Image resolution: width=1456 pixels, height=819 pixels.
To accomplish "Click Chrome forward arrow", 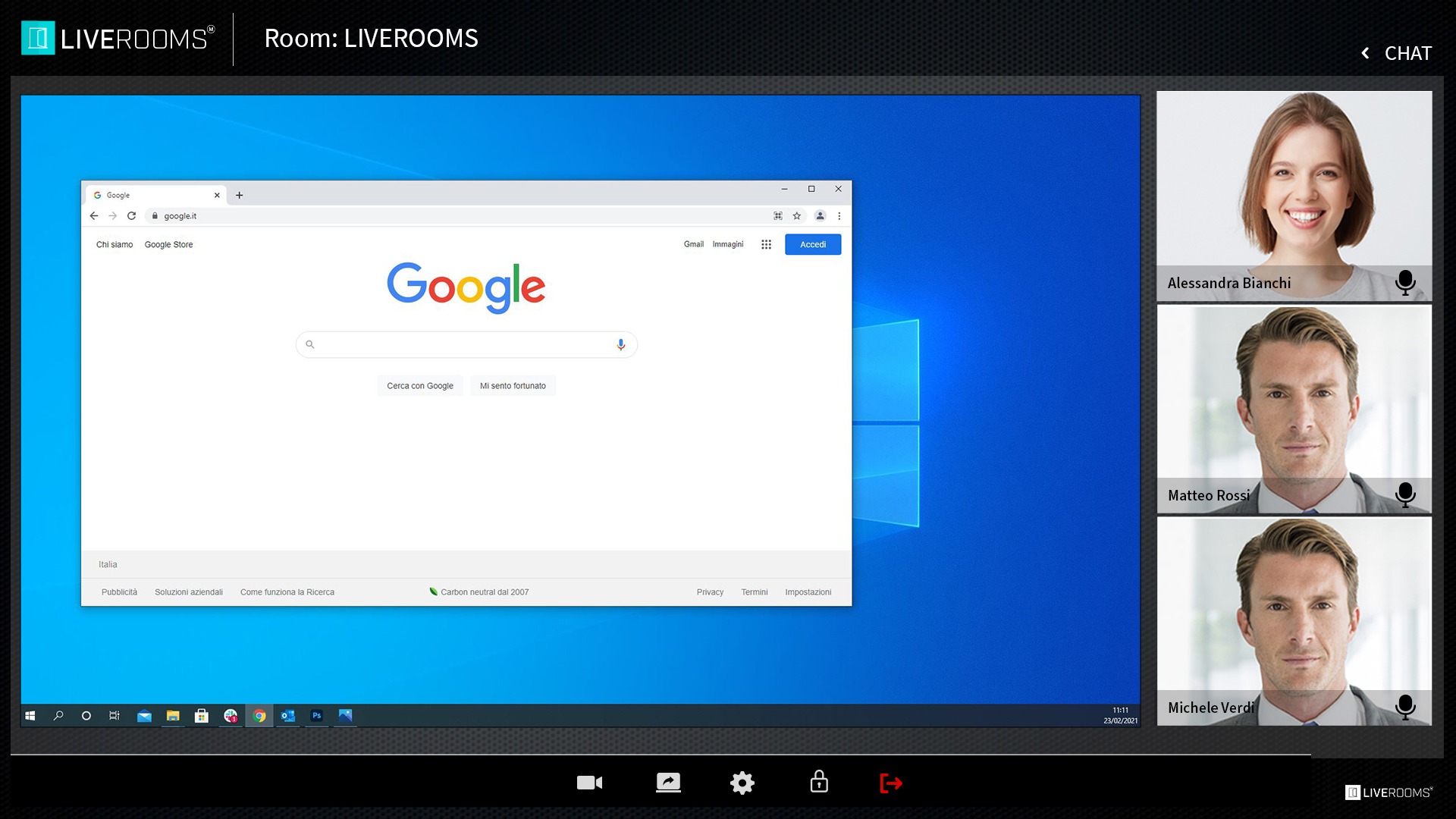I will tap(113, 216).
